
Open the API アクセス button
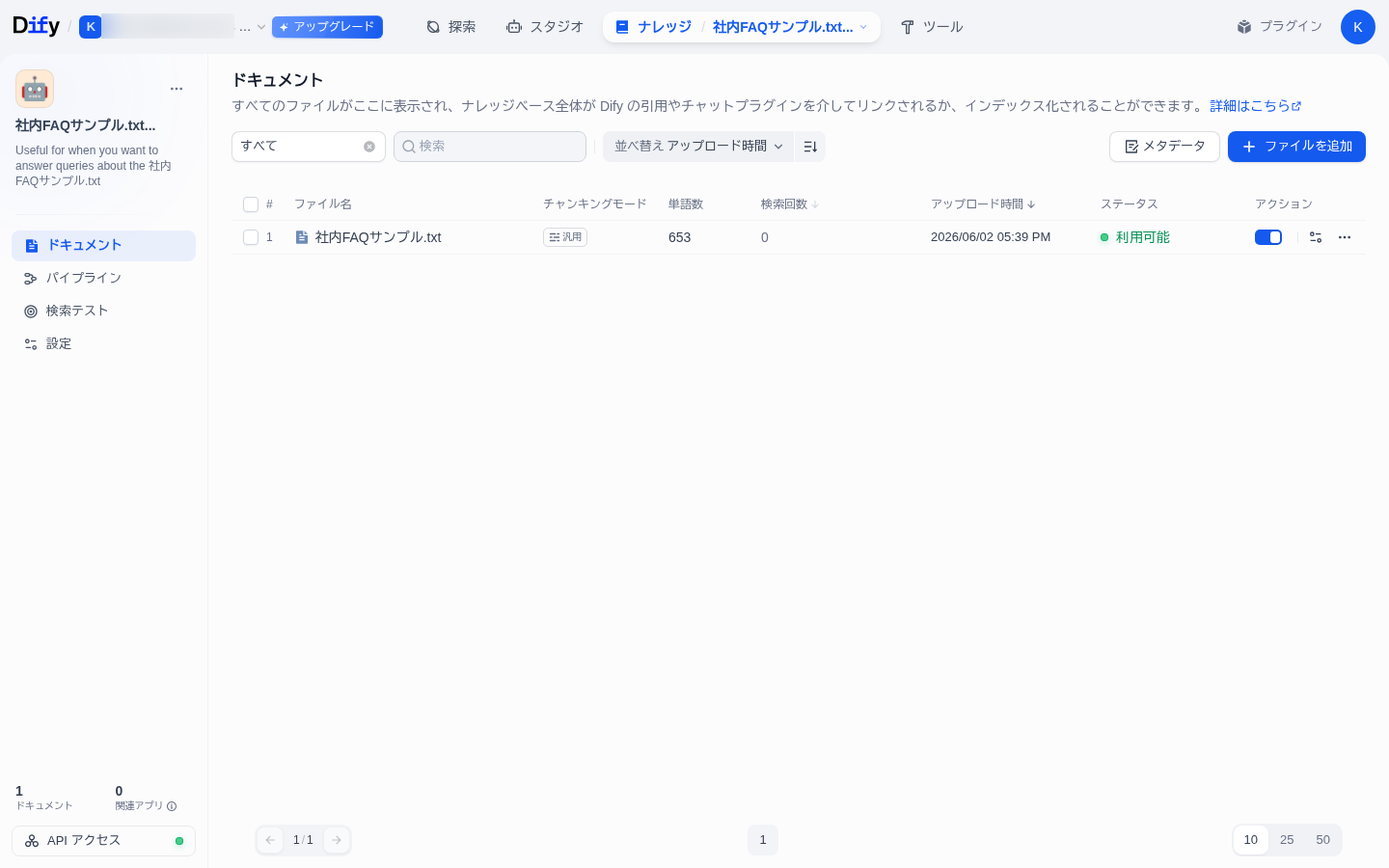[x=103, y=841]
